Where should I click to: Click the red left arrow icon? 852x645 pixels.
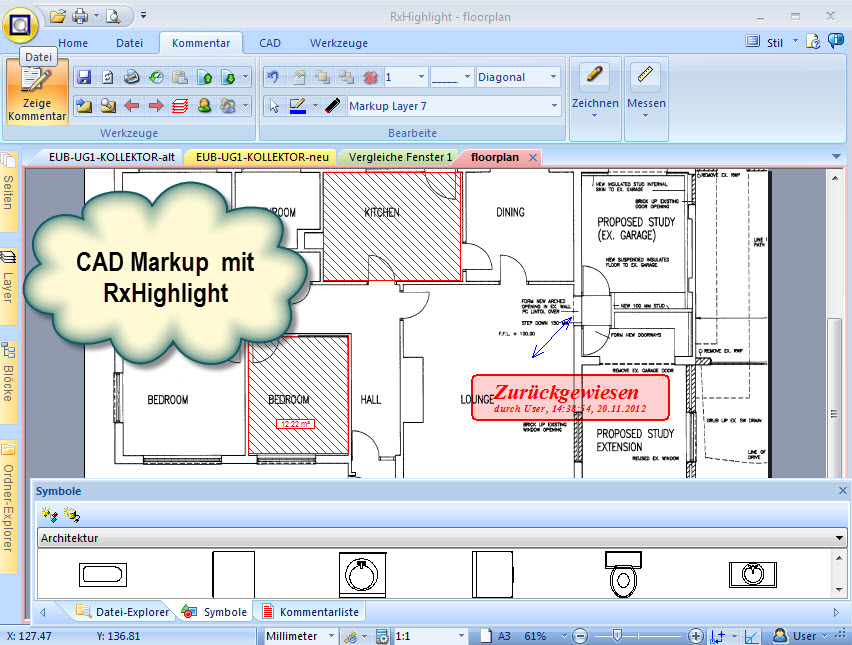point(131,105)
